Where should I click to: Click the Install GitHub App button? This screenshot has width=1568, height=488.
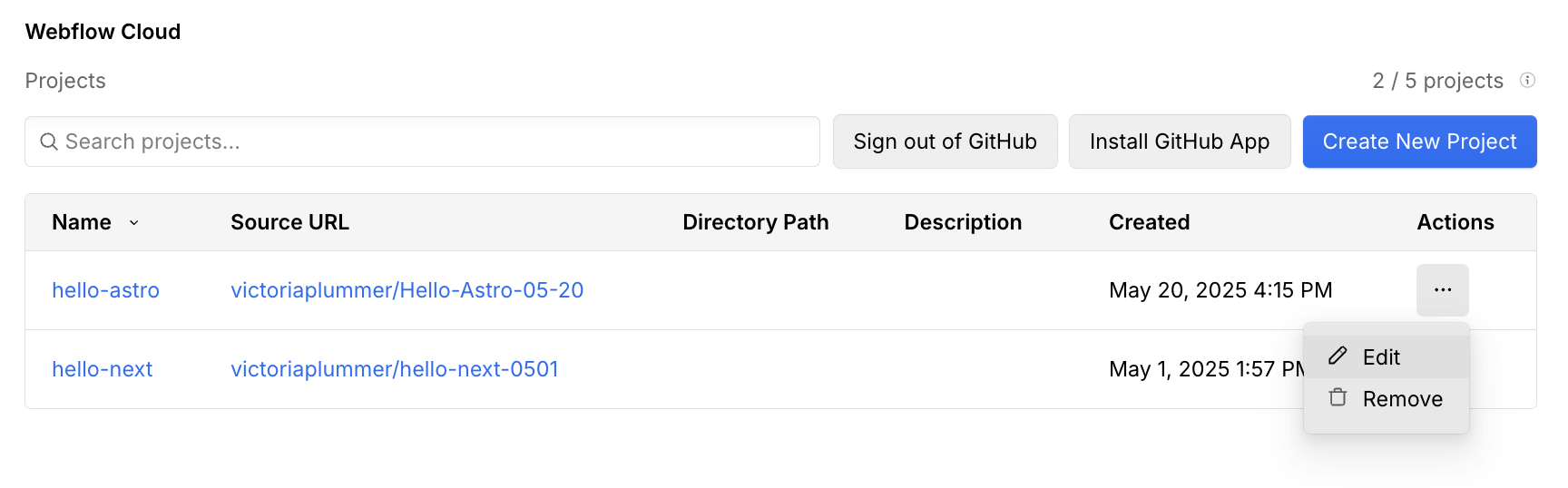(x=1179, y=142)
